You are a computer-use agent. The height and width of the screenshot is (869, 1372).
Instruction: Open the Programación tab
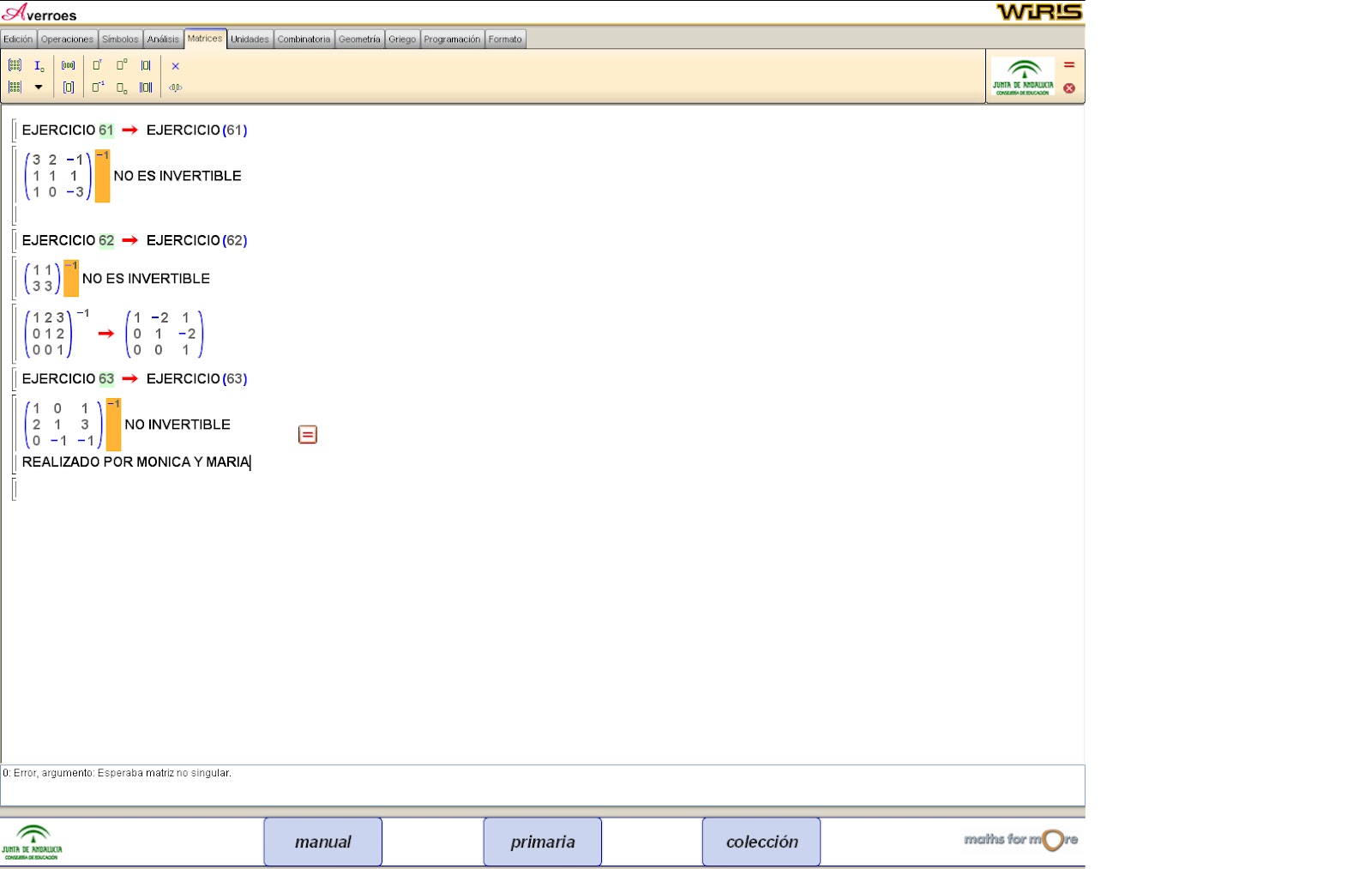pos(452,39)
